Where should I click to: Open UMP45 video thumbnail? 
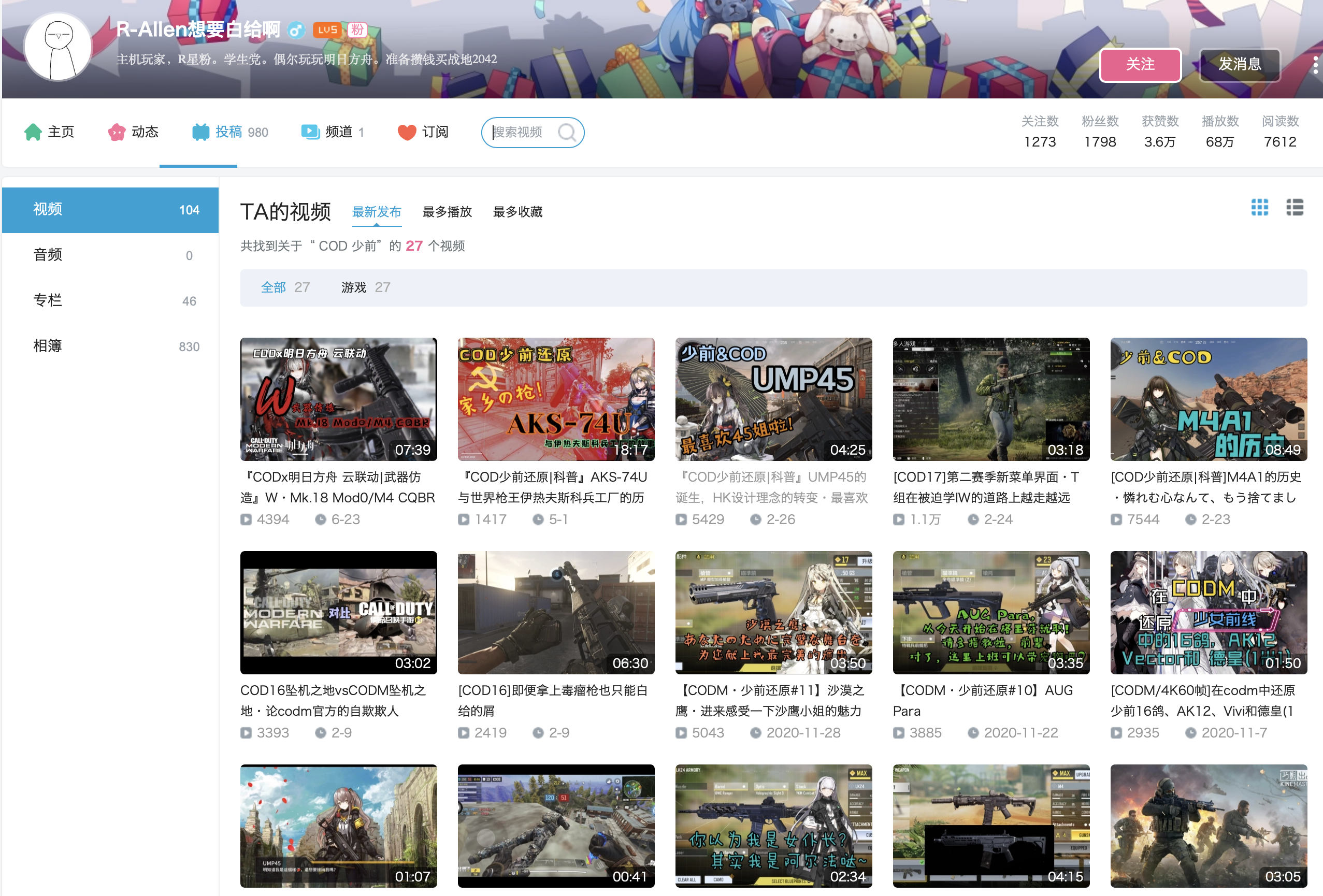(773, 399)
